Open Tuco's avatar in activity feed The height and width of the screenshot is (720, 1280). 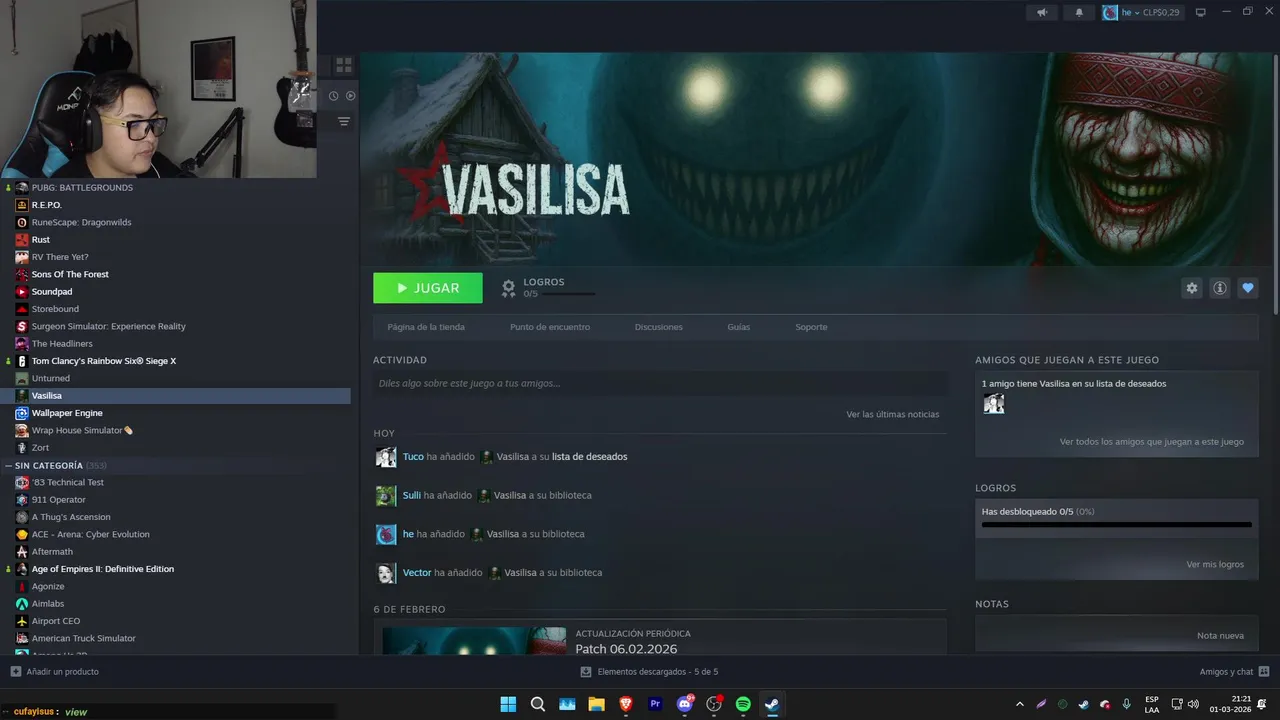coord(386,457)
